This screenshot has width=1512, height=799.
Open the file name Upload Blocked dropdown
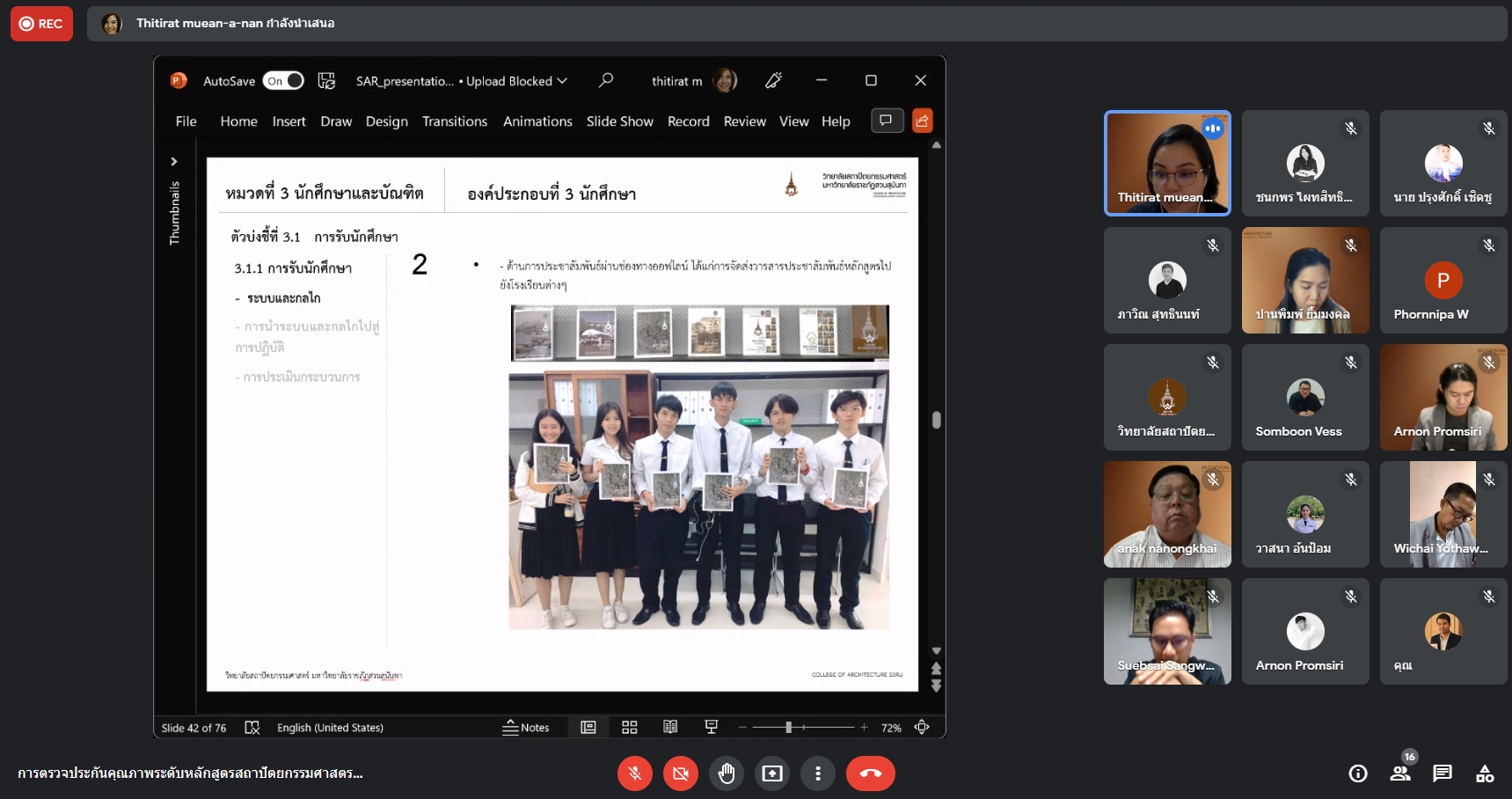click(x=562, y=81)
